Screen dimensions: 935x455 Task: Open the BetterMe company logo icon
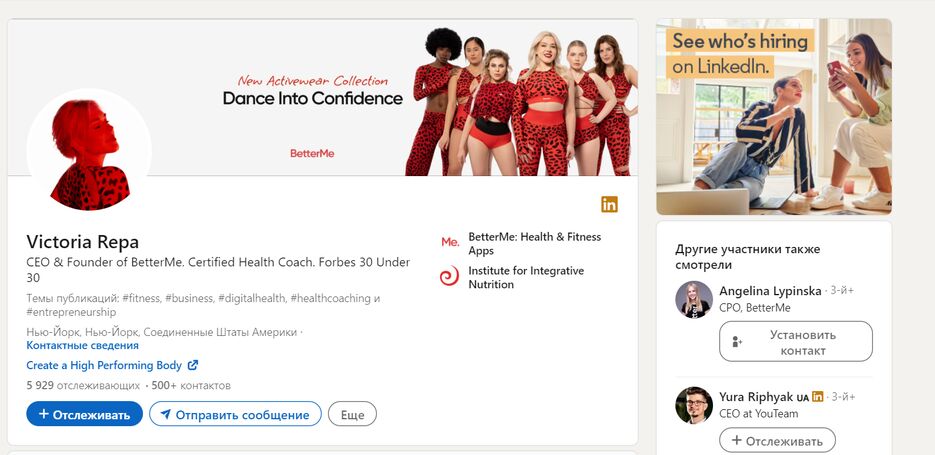pos(450,242)
